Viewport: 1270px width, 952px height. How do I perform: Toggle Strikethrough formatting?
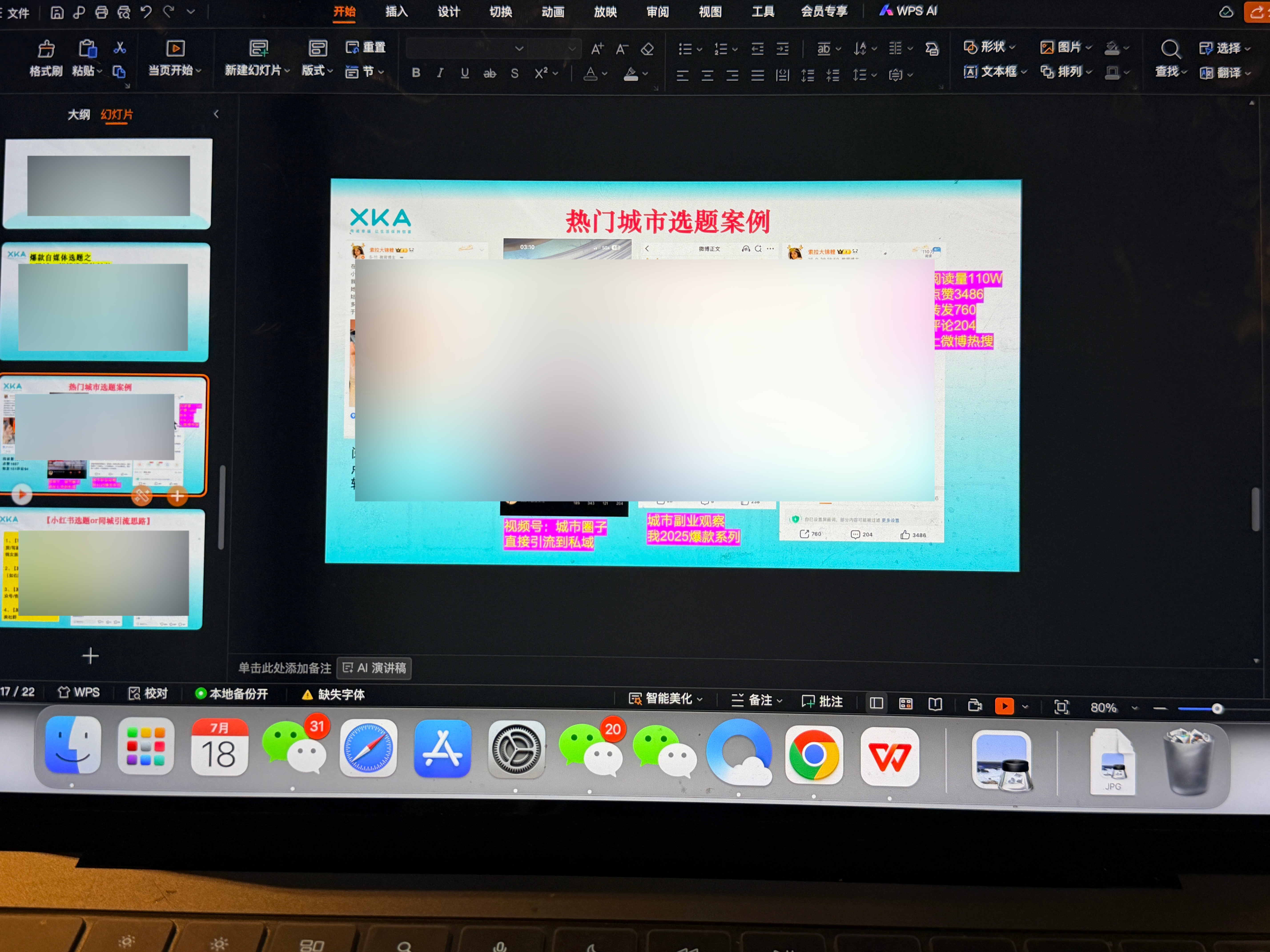490,74
